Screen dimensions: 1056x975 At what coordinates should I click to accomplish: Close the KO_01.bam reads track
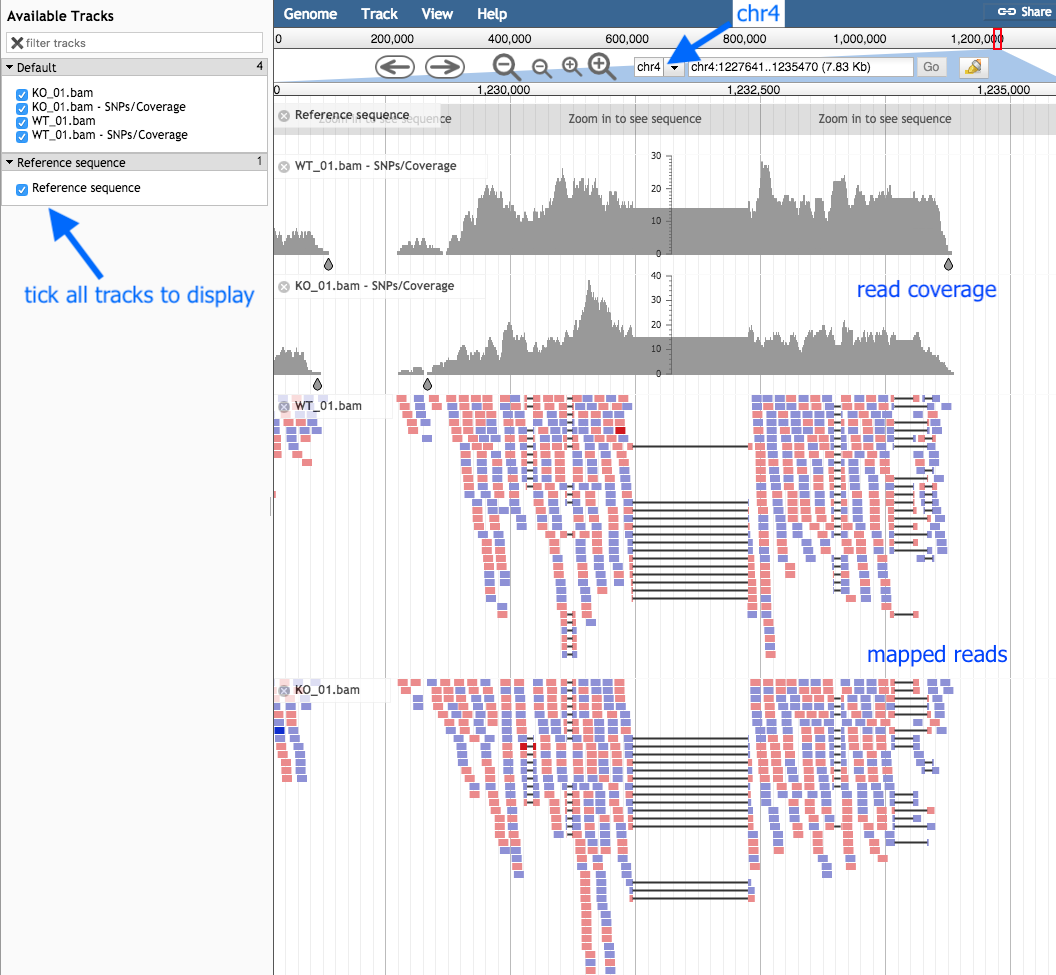(x=284, y=690)
